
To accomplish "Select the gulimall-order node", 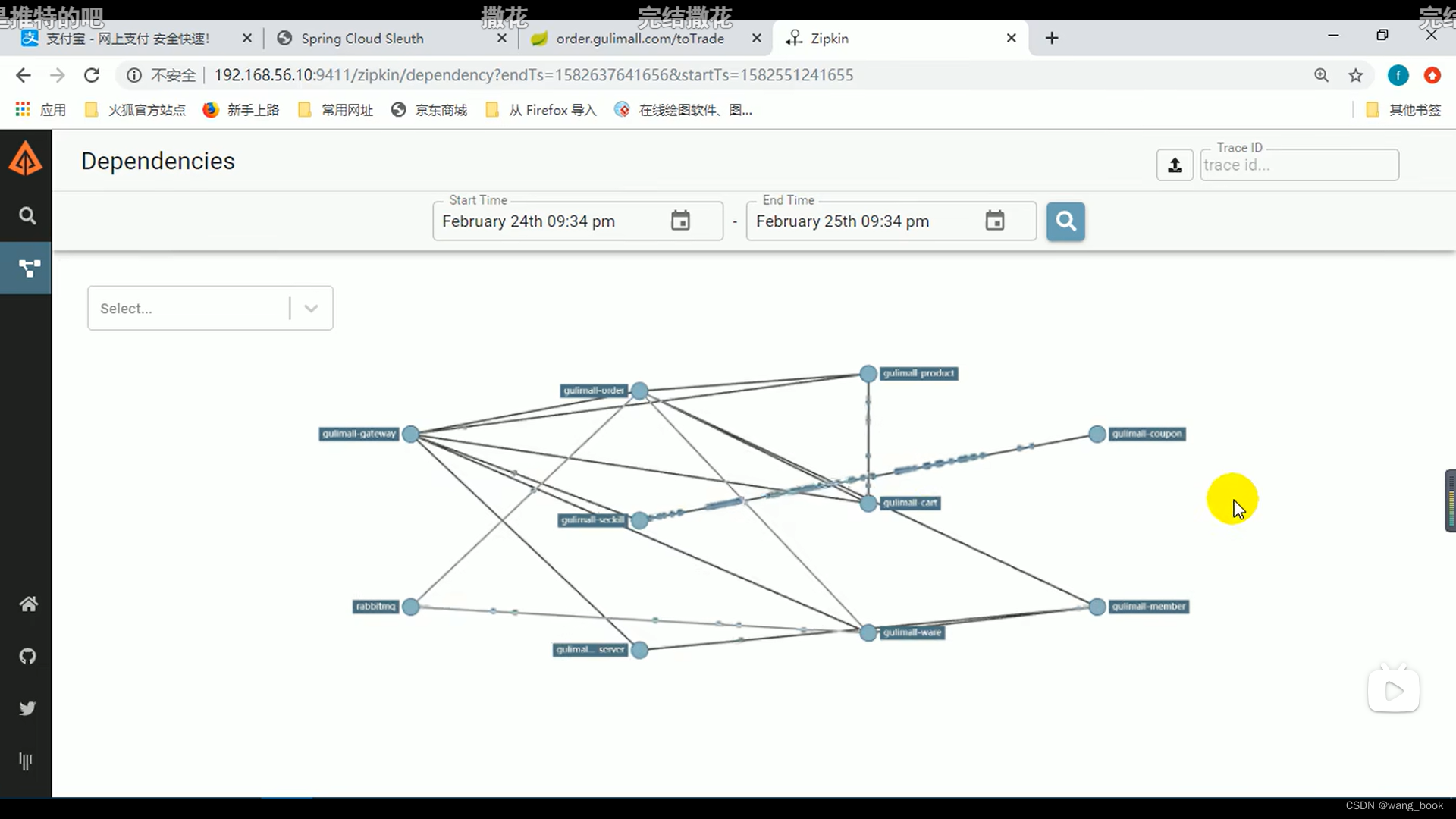I will pos(639,391).
